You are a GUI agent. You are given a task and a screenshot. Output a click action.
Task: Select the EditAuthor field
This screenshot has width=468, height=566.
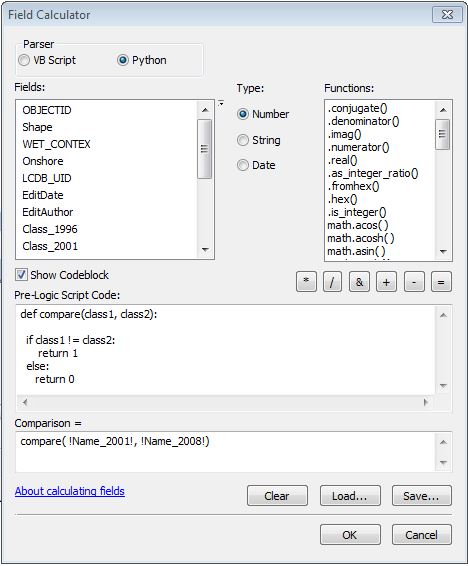[48, 212]
